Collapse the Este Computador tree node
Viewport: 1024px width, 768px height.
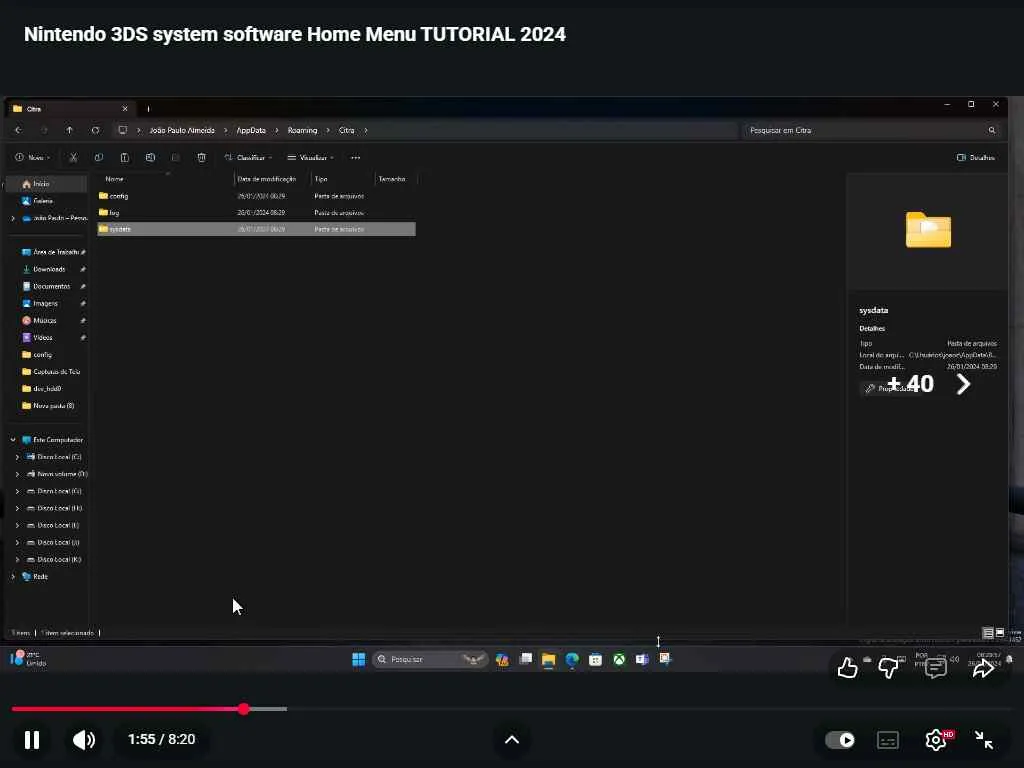click(x=13, y=440)
